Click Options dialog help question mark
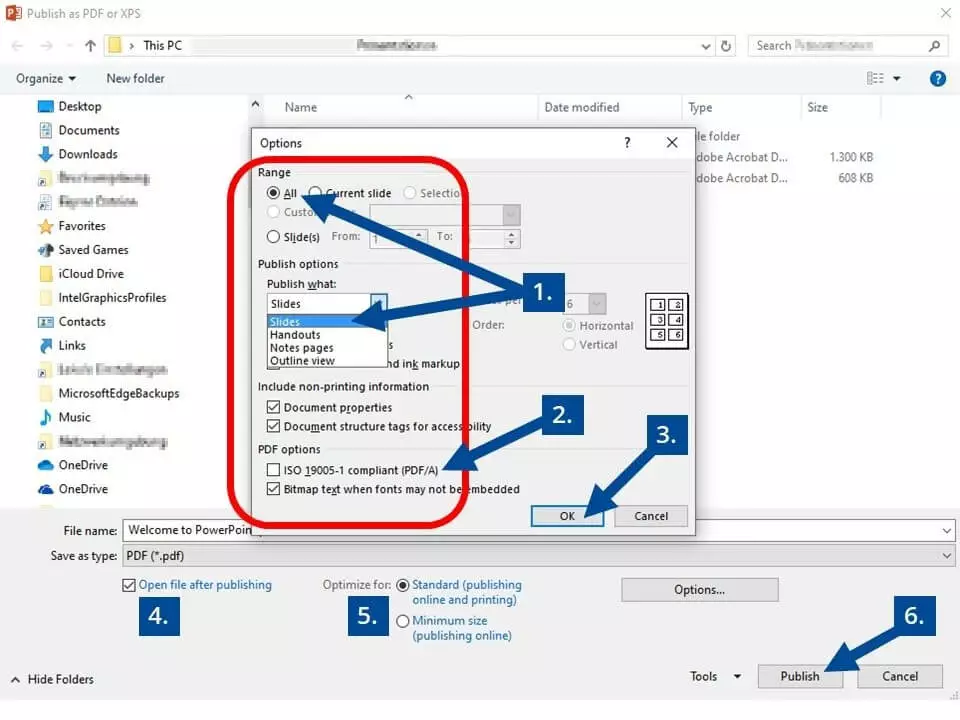The width and height of the screenshot is (960, 720). coord(627,143)
